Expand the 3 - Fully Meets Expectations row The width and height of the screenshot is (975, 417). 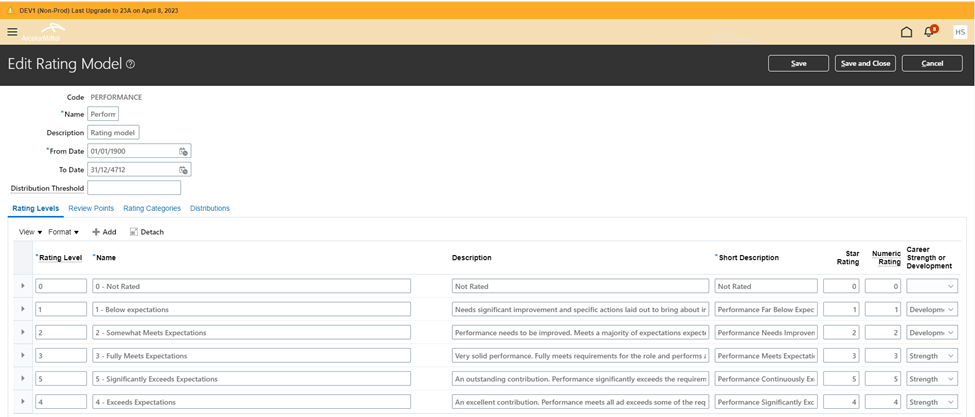point(23,355)
